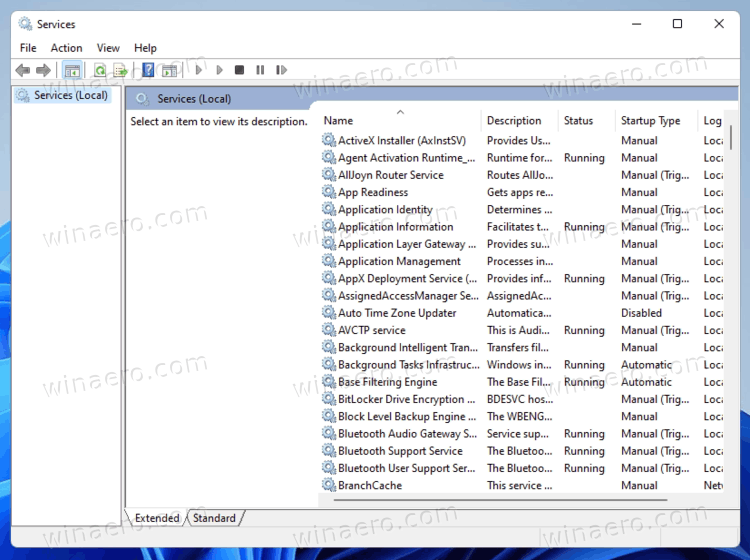Click gear icon beside Auto Time Zone Updater
The height and width of the screenshot is (560, 750).
[329, 313]
